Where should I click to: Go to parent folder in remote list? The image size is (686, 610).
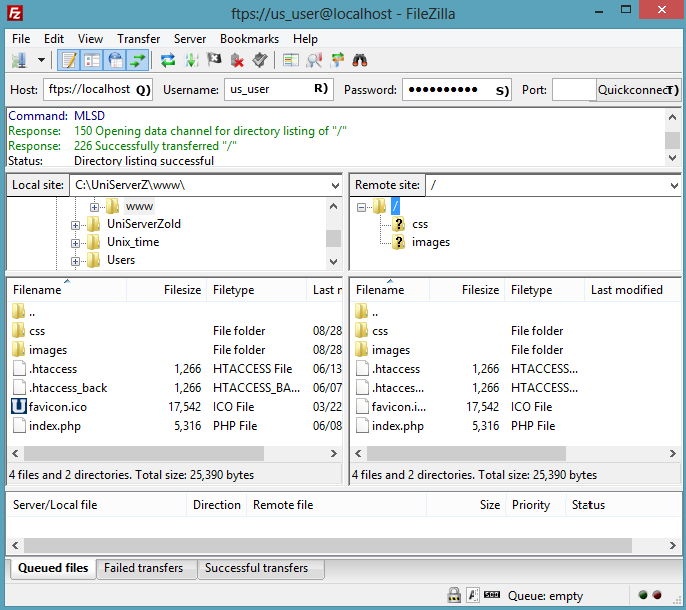(x=375, y=312)
